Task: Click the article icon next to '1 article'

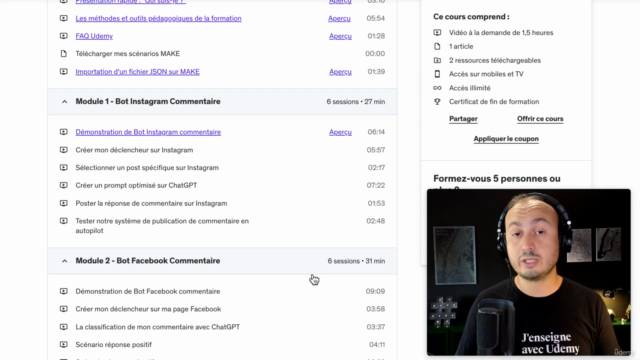Action: point(437,47)
